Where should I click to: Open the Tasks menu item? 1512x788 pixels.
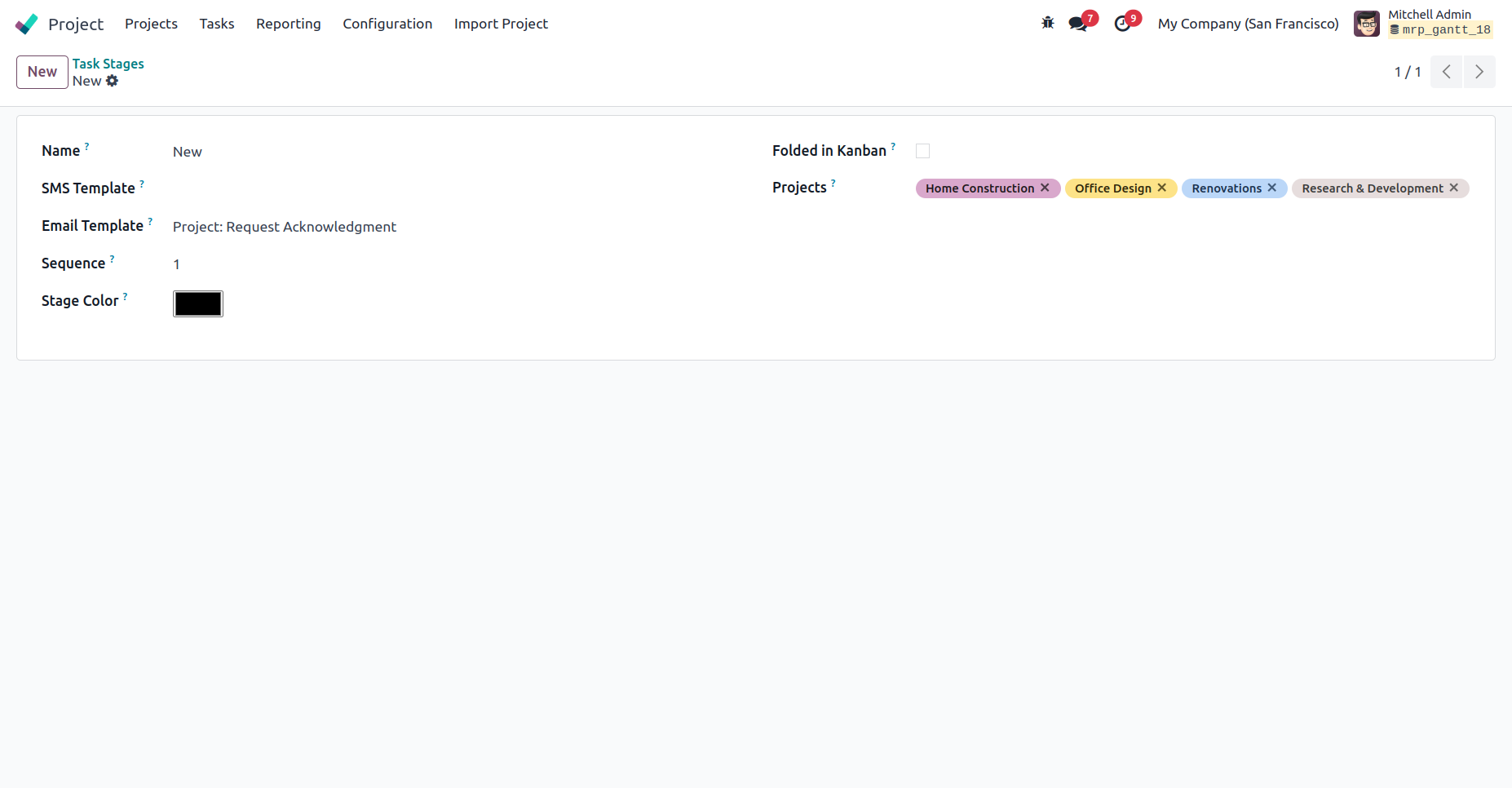[x=217, y=24]
